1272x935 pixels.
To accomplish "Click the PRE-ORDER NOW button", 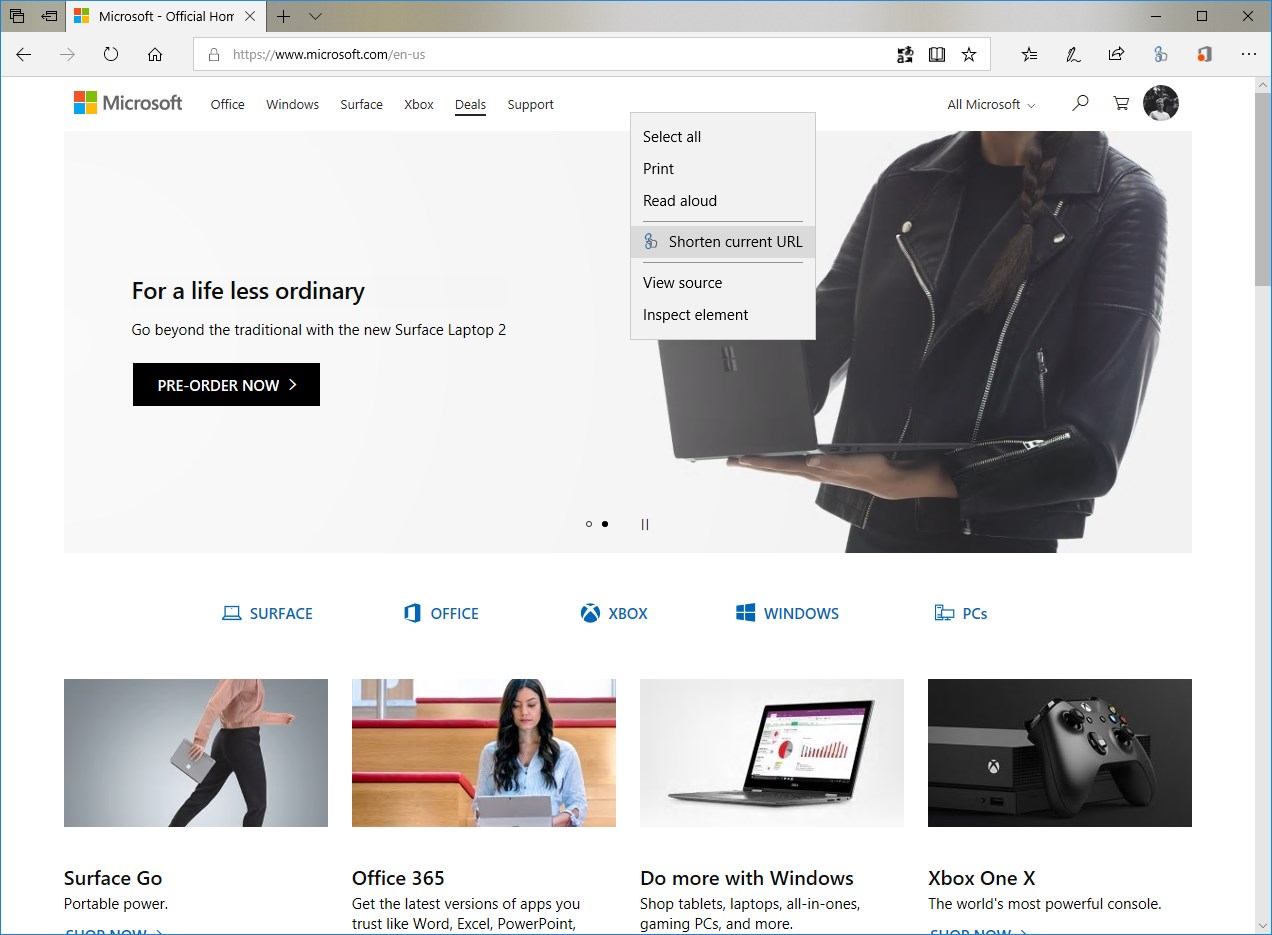I will [226, 385].
